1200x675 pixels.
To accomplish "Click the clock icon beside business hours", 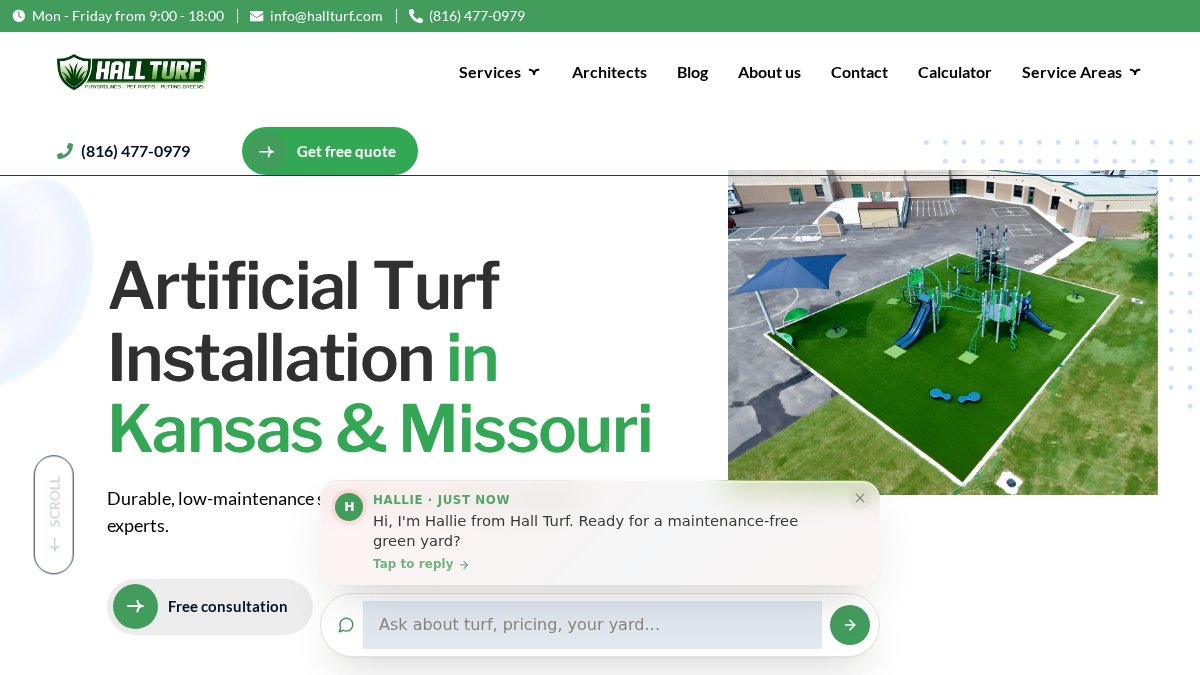I will point(19,16).
